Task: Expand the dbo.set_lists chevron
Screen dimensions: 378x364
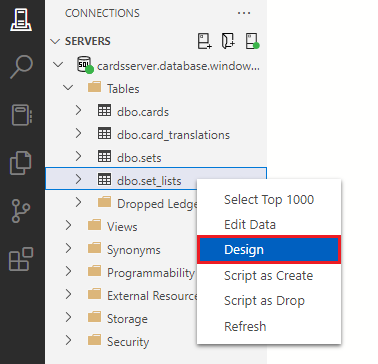Action: tap(78, 180)
